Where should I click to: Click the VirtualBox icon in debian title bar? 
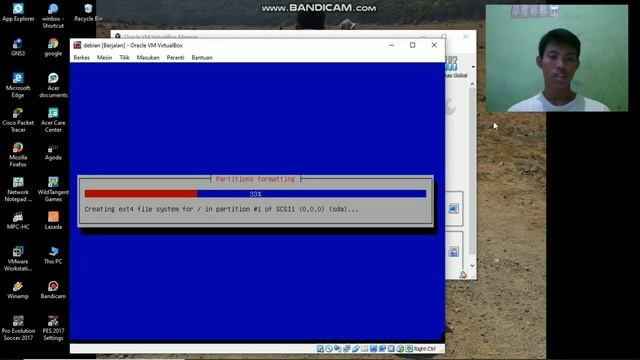point(77,45)
